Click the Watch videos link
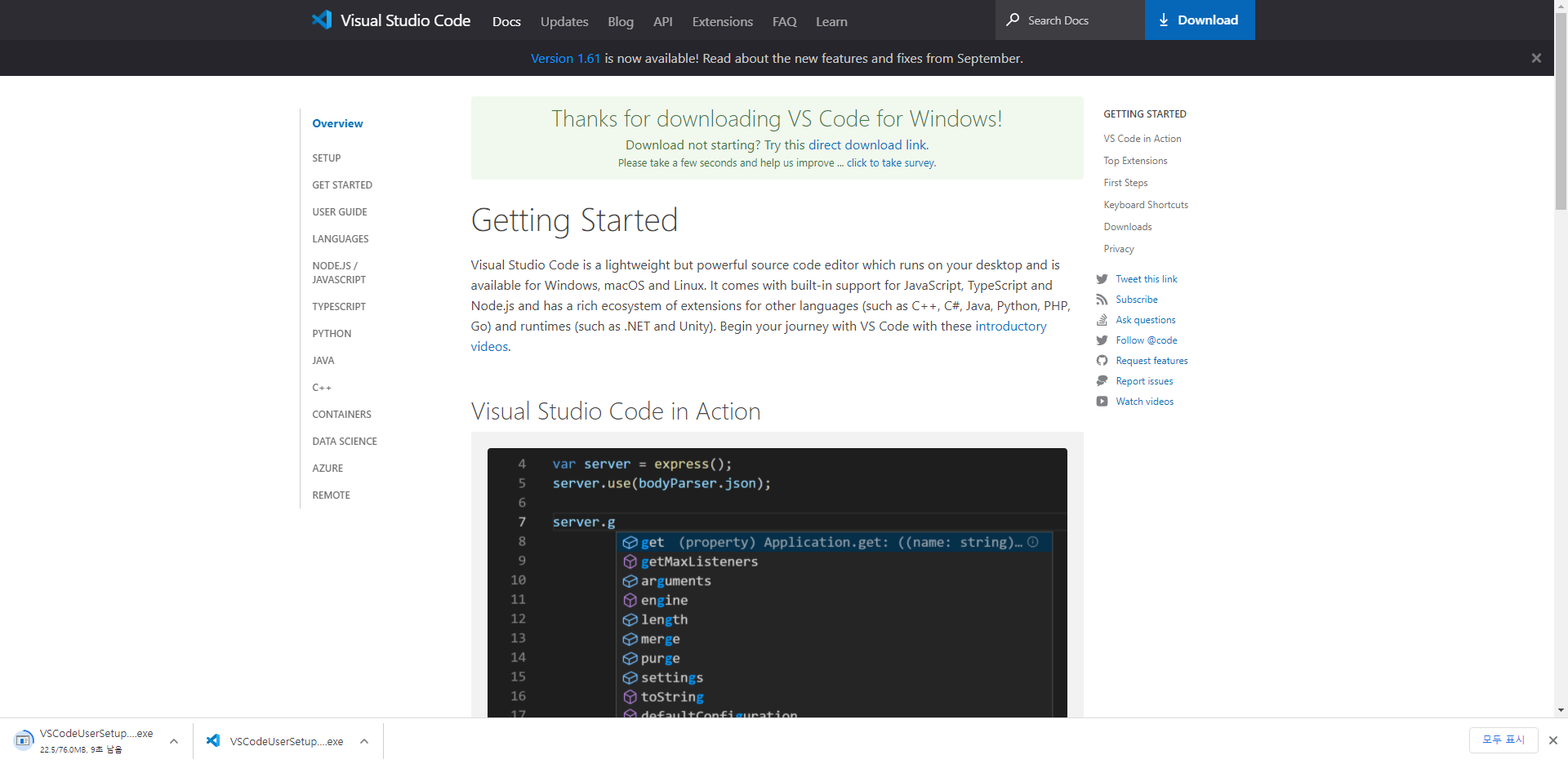 [x=1145, y=402]
